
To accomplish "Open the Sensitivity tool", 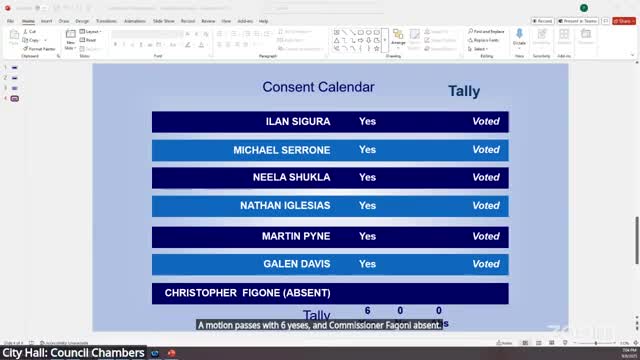I will coord(542,37).
